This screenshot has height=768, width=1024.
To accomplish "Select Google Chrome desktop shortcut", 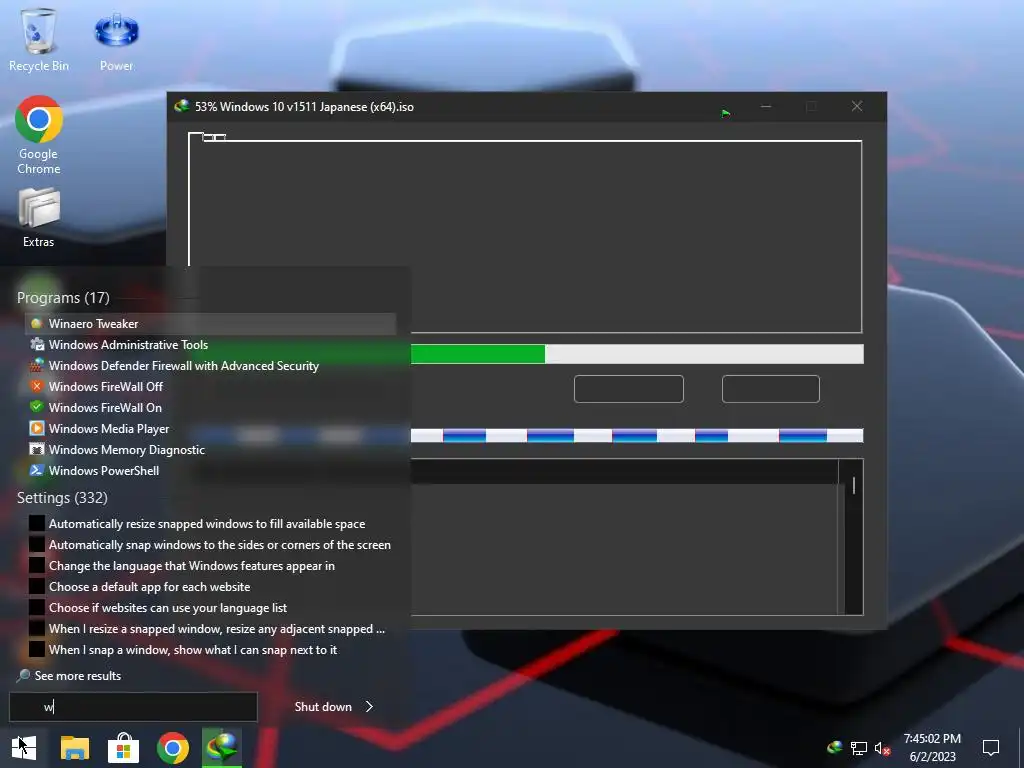I will pyautogui.click(x=39, y=135).
